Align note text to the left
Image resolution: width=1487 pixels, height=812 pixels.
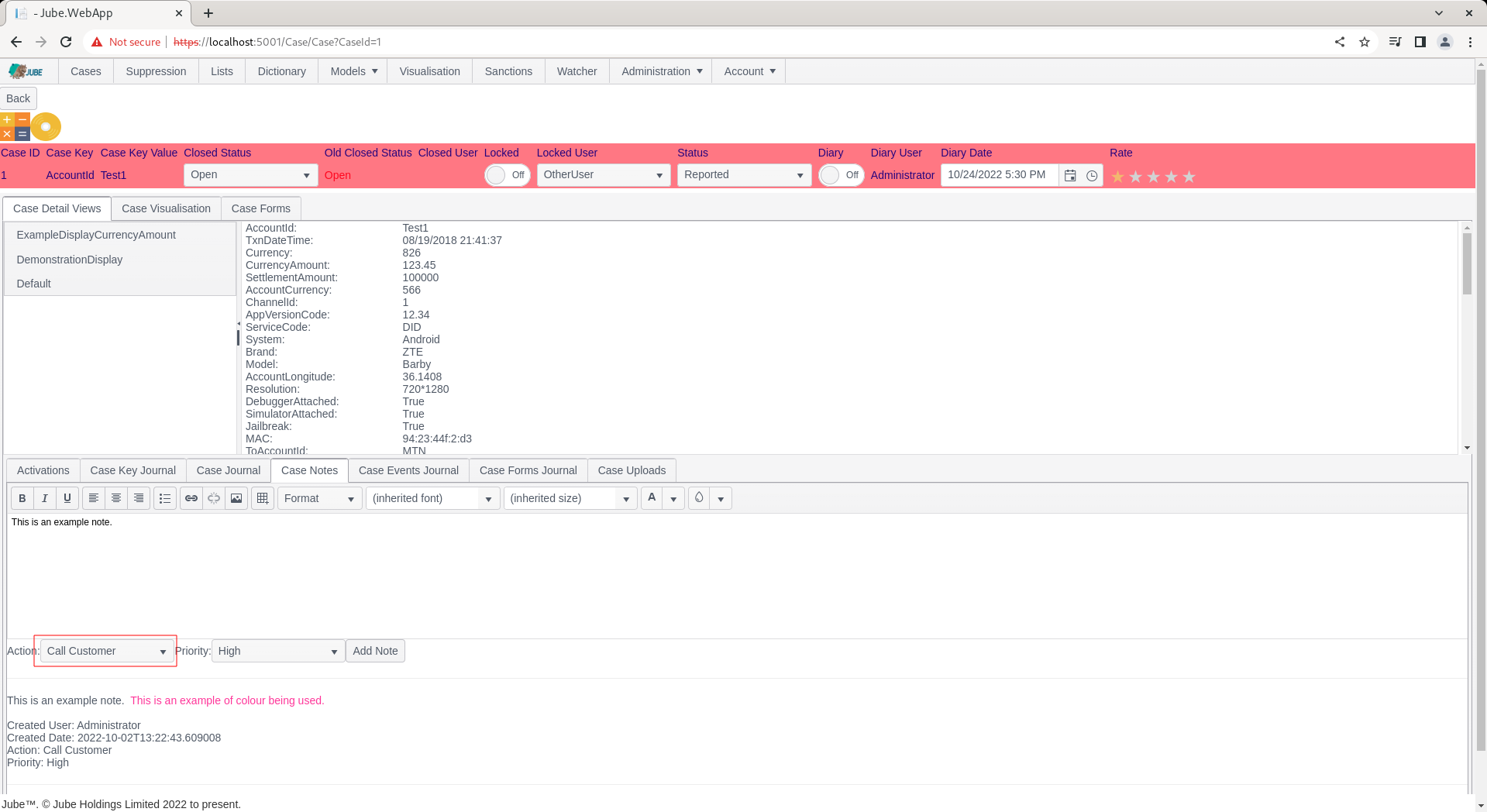pyautogui.click(x=94, y=498)
